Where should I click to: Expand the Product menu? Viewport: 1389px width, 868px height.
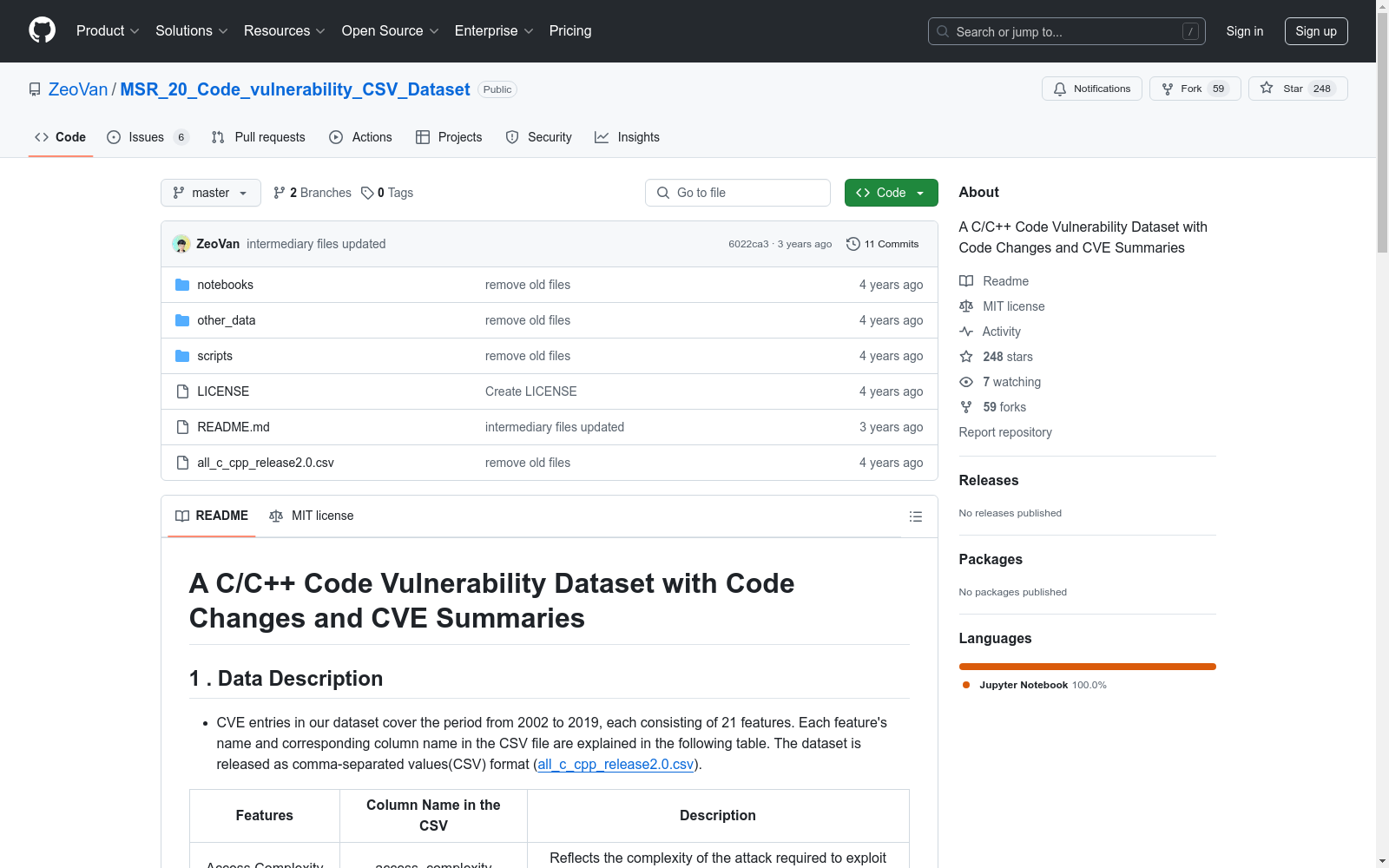click(x=108, y=30)
